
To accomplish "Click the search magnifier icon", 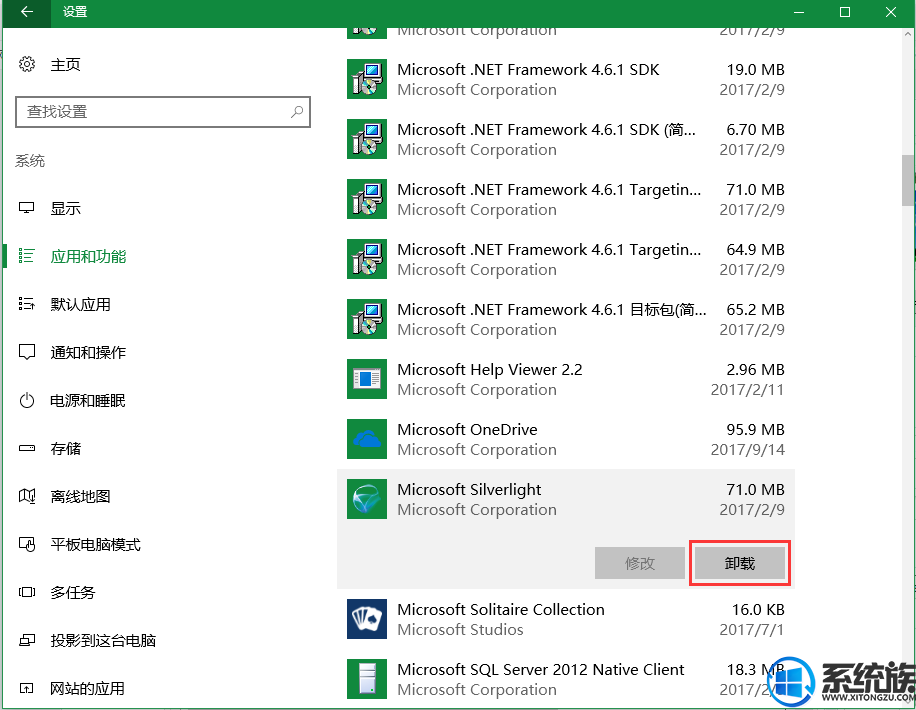I will 297,111.
